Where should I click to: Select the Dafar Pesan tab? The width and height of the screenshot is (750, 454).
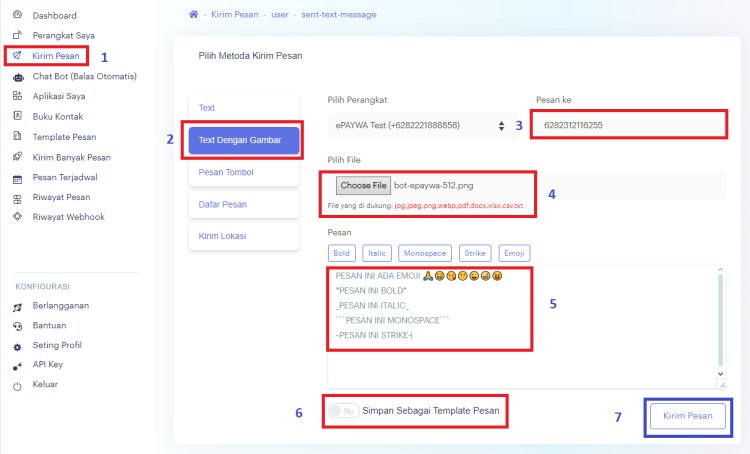(244, 204)
